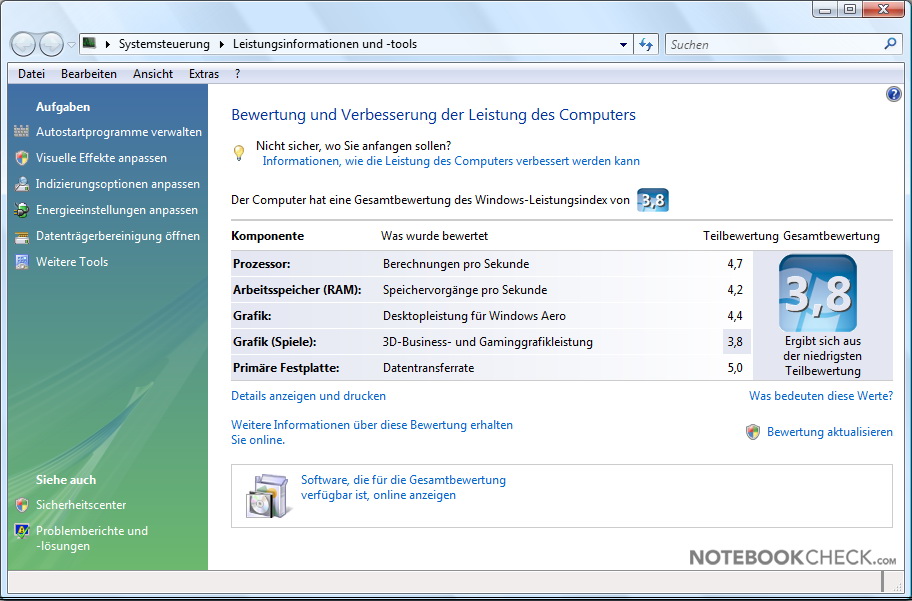Open Autostartprogramme verwalten task link
The image size is (912, 601).
[119, 132]
